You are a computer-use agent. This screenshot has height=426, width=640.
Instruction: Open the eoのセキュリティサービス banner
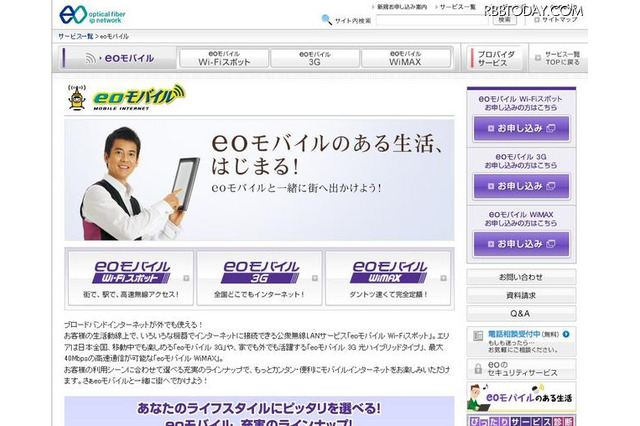pos(521,369)
